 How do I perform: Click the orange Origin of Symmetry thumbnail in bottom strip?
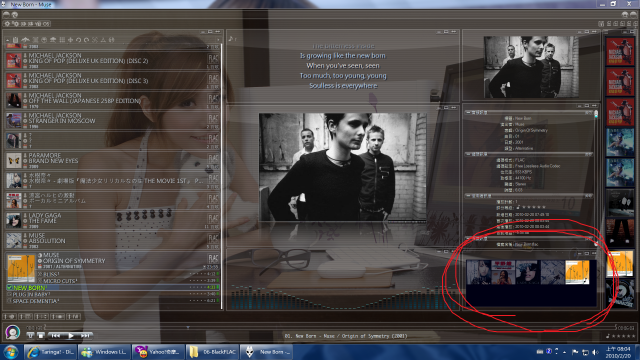tap(577, 272)
